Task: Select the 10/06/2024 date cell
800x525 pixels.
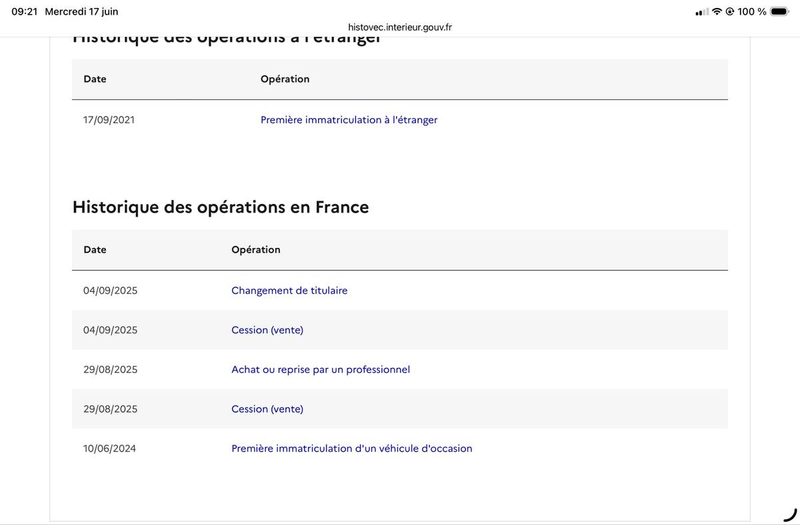Action: (x=110, y=448)
